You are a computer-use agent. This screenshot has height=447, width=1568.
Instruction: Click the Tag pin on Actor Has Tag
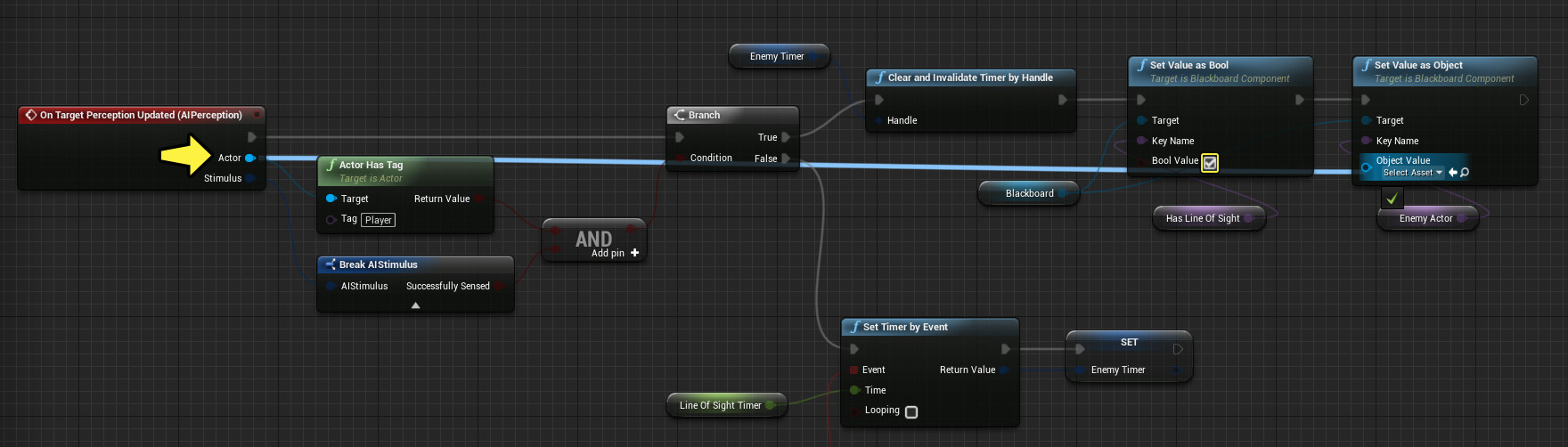[331, 219]
